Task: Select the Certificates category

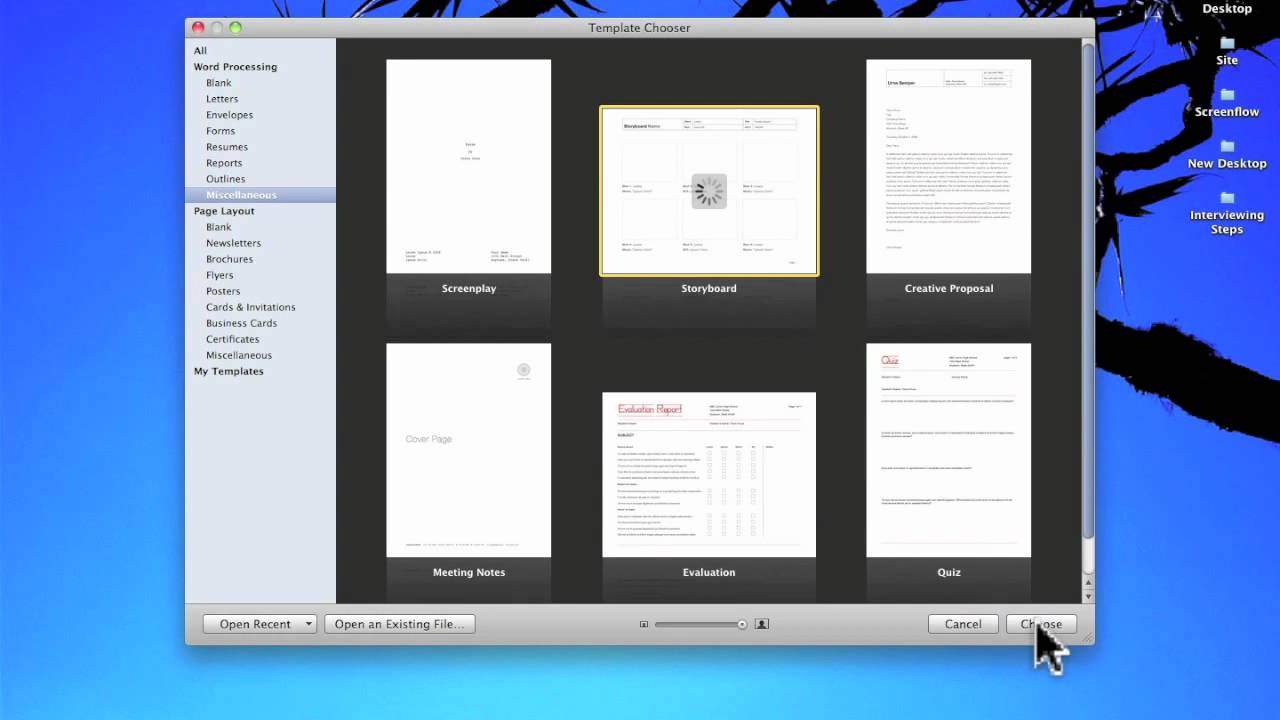Action: point(232,339)
